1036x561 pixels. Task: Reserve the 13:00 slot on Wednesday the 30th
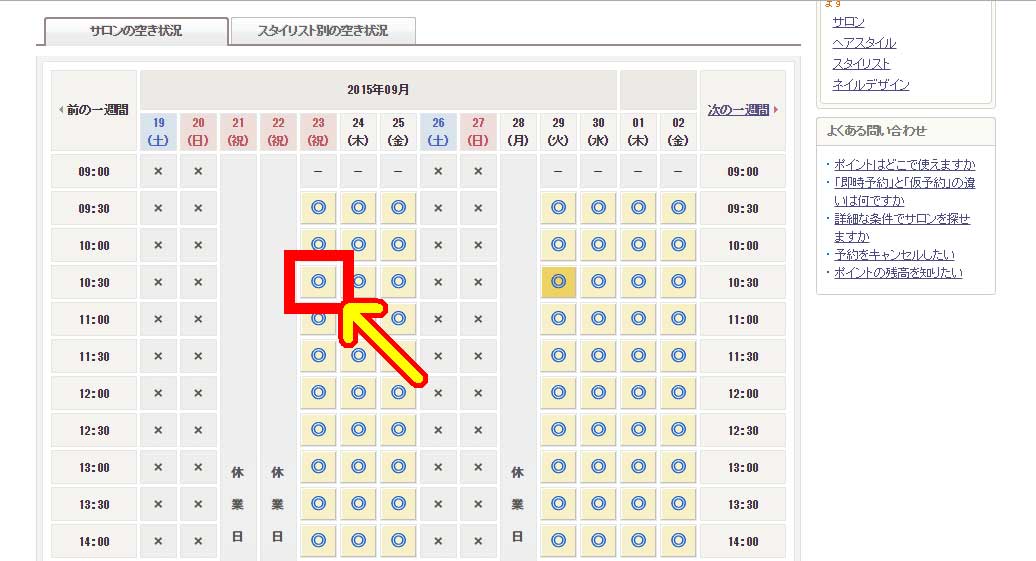coord(598,467)
